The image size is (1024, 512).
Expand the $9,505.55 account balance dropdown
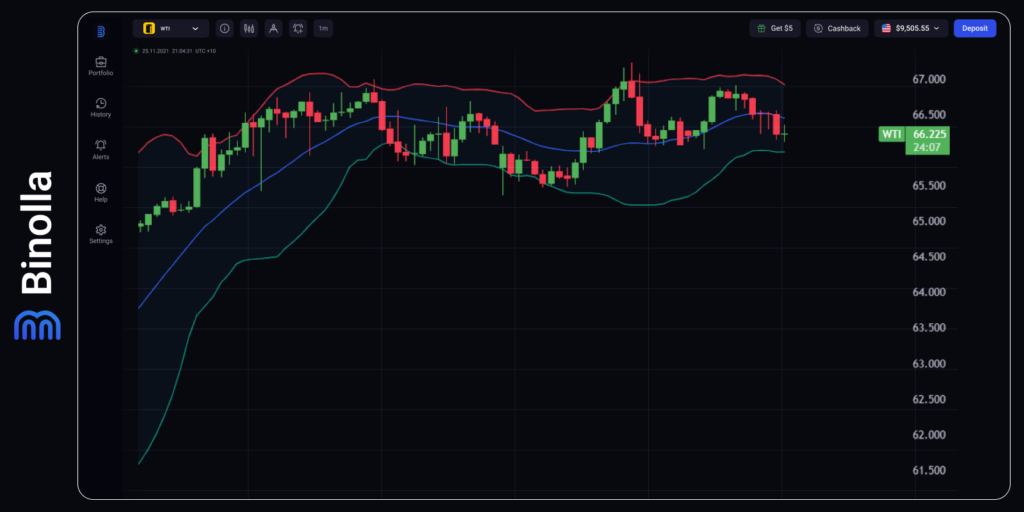point(911,29)
